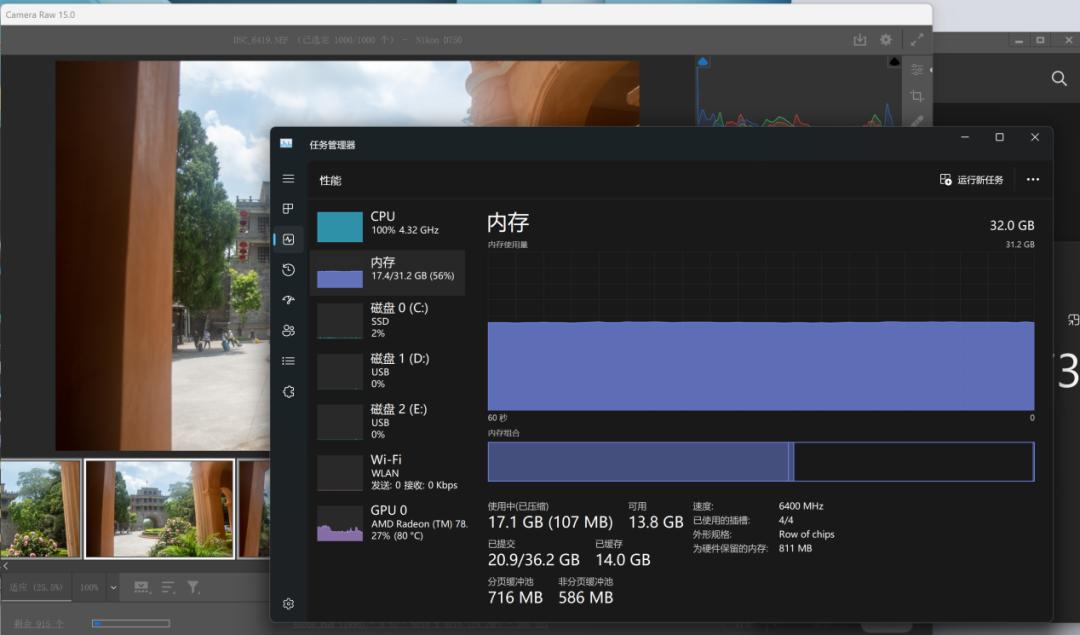Select the Crop tool in Camera Raw
Screen dimensions: 1080x635
[917, 94]
